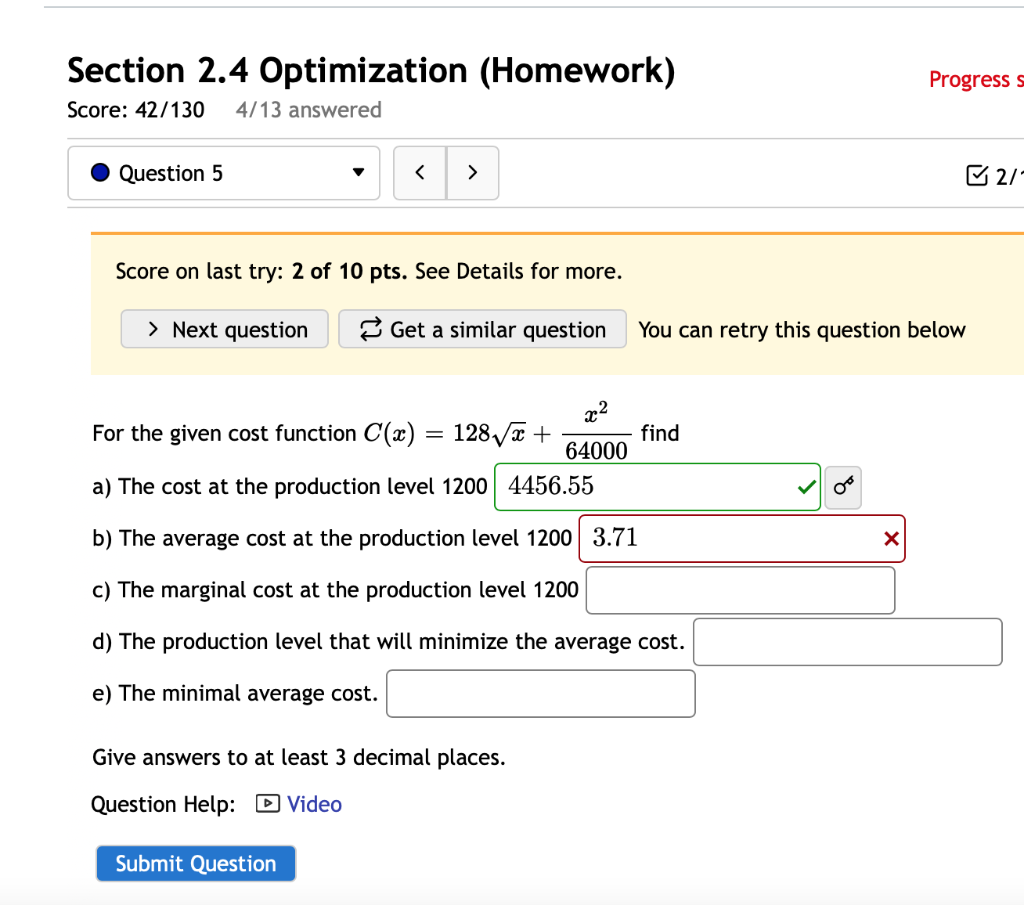Submit the question with Submit Question button

[196, 863]
